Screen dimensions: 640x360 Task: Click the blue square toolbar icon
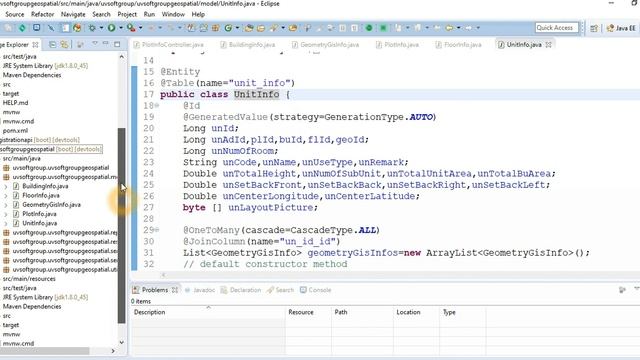pos(36,28)
